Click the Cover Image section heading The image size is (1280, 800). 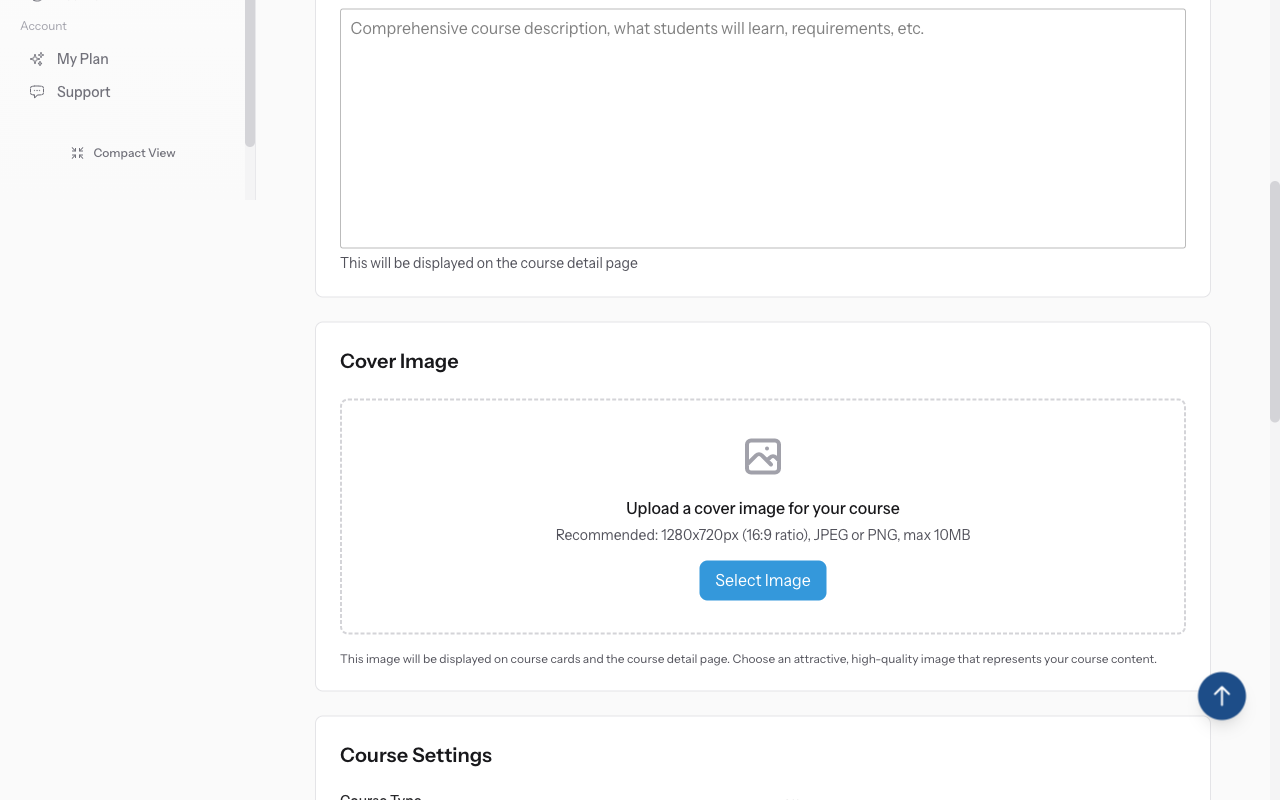(398, 360)
